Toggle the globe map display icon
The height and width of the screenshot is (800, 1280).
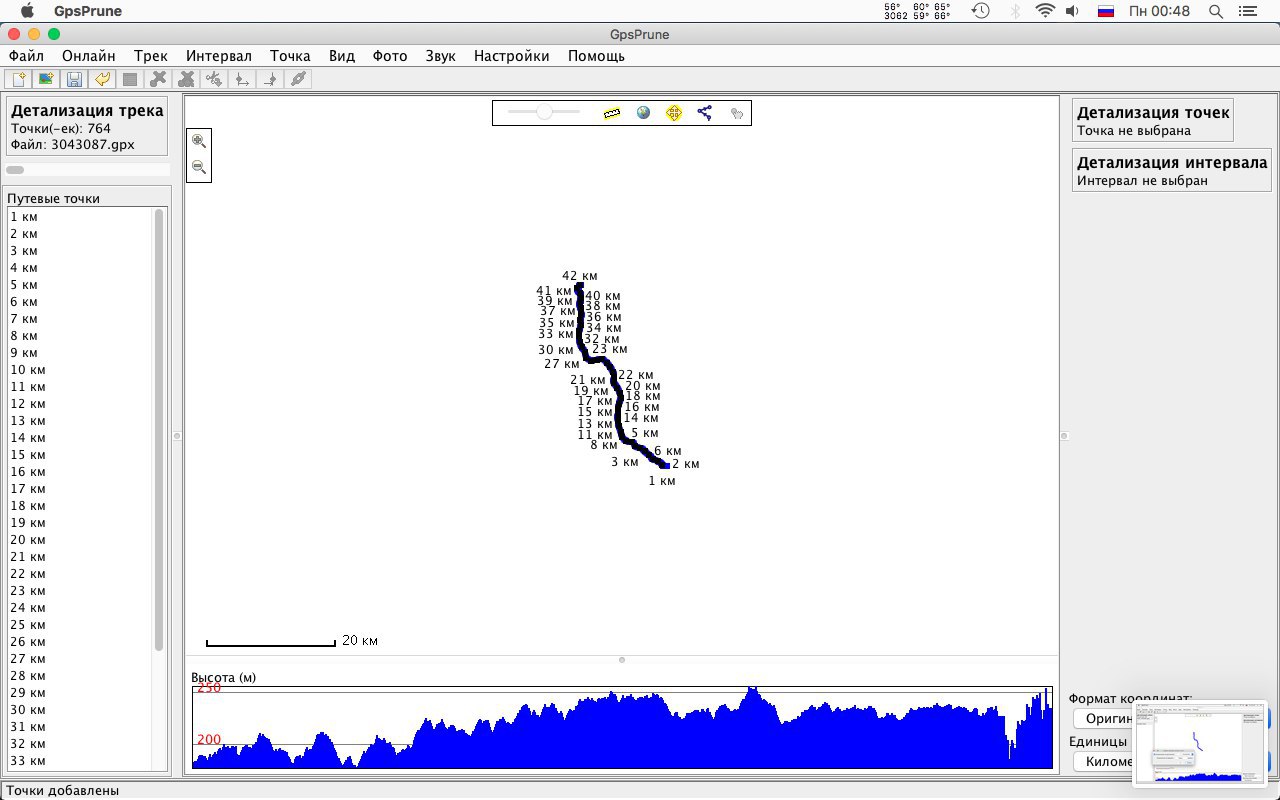click(x=643, y=113)
